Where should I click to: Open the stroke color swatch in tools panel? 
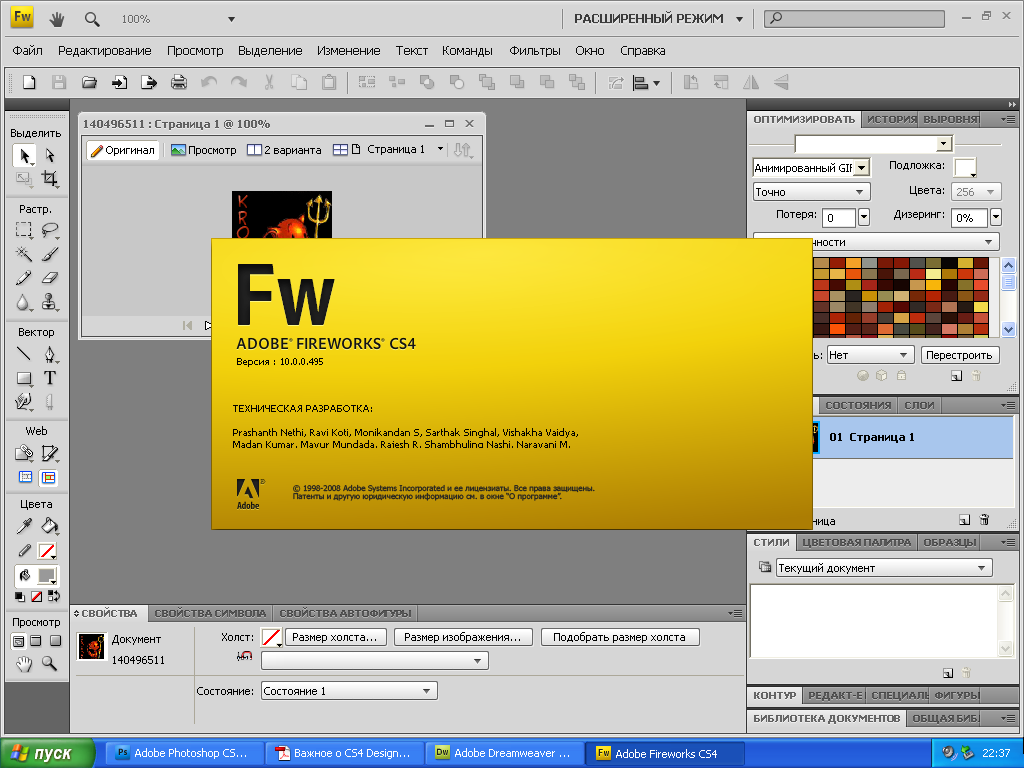[46, 551]
